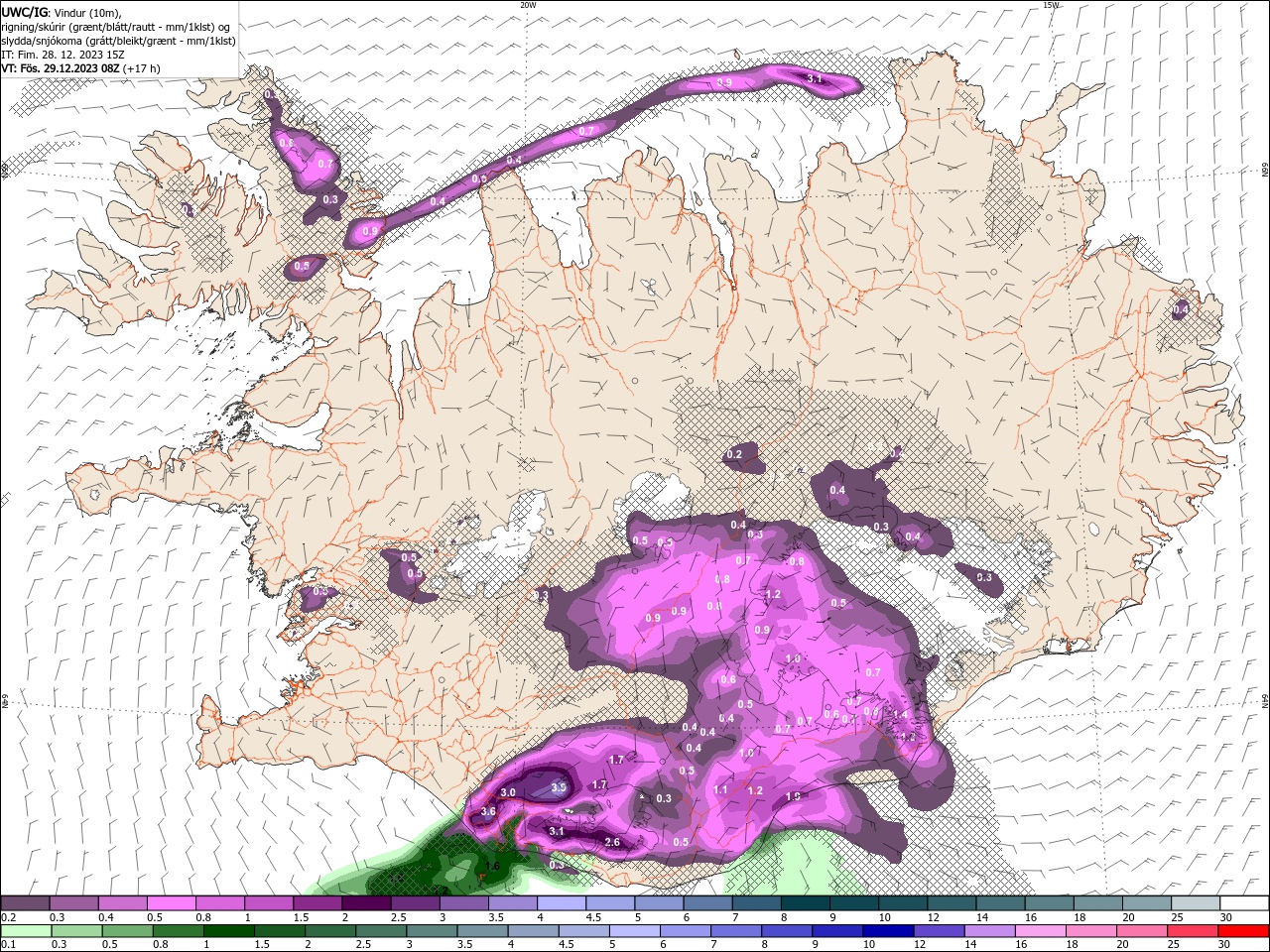The width and height of the screenshot is (1270, 952).
Task: Click the 15W longitude label
Action: 1051,5
